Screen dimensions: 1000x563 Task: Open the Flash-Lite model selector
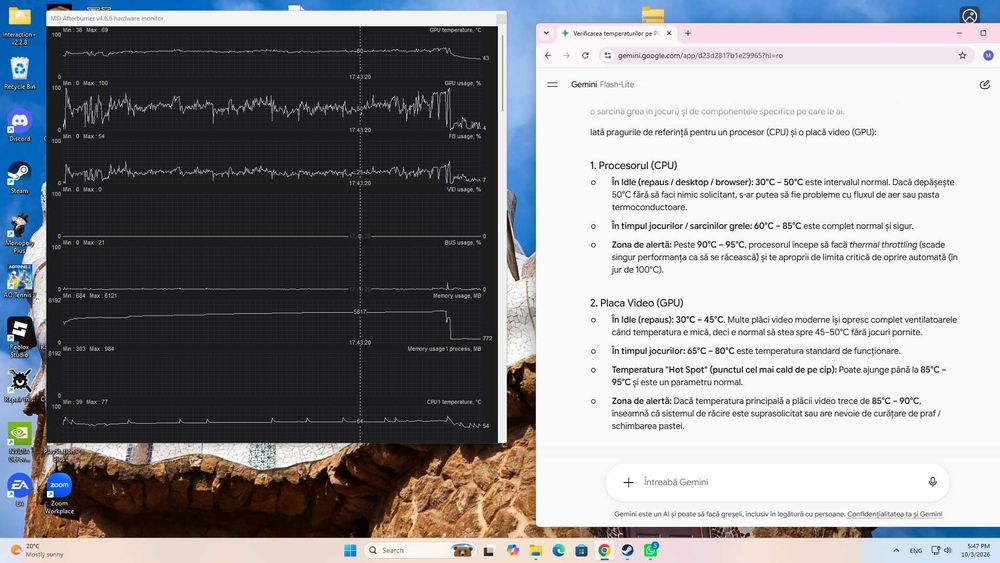point(617,84)
